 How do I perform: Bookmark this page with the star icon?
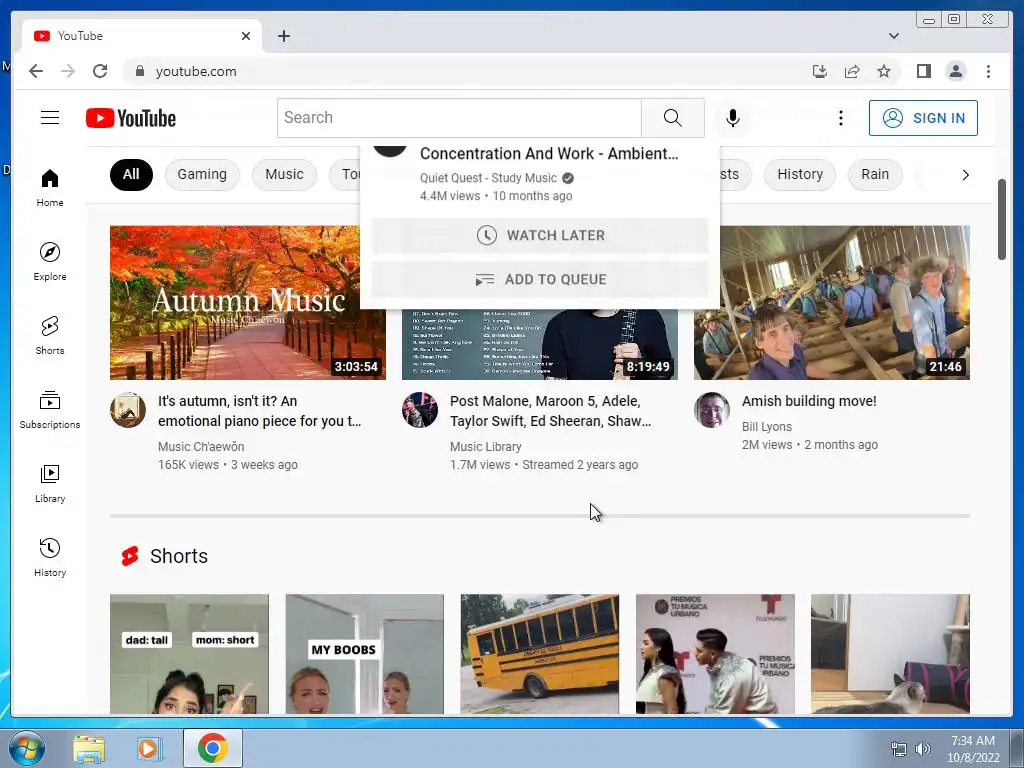(x=884, y=71)
